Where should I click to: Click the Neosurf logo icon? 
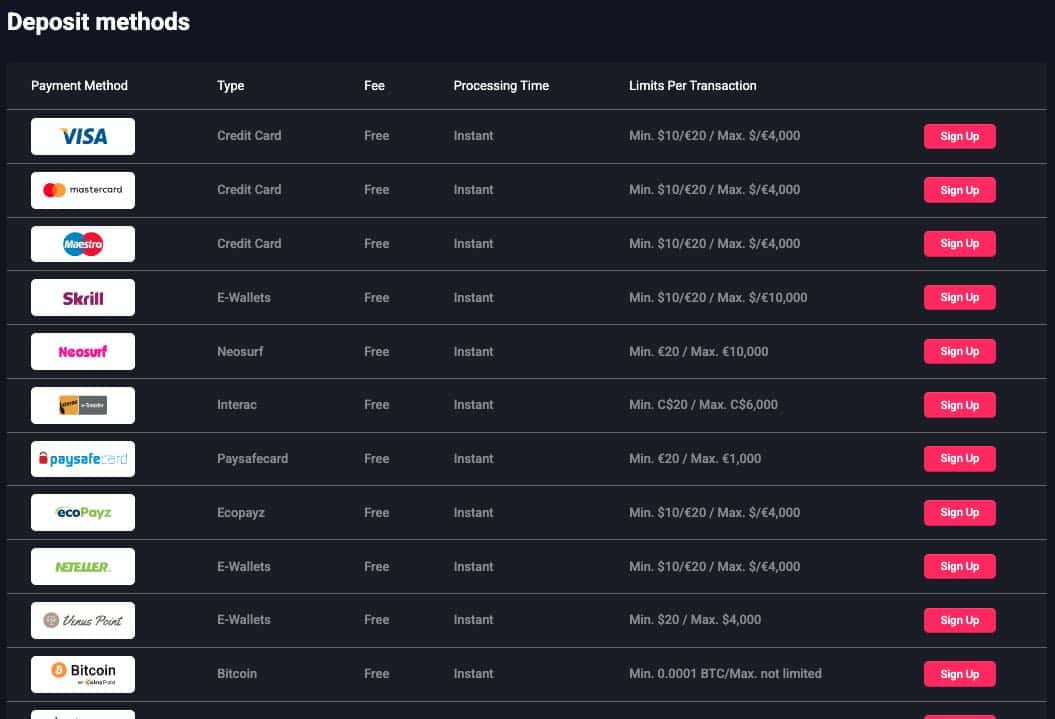click(83, 352)
